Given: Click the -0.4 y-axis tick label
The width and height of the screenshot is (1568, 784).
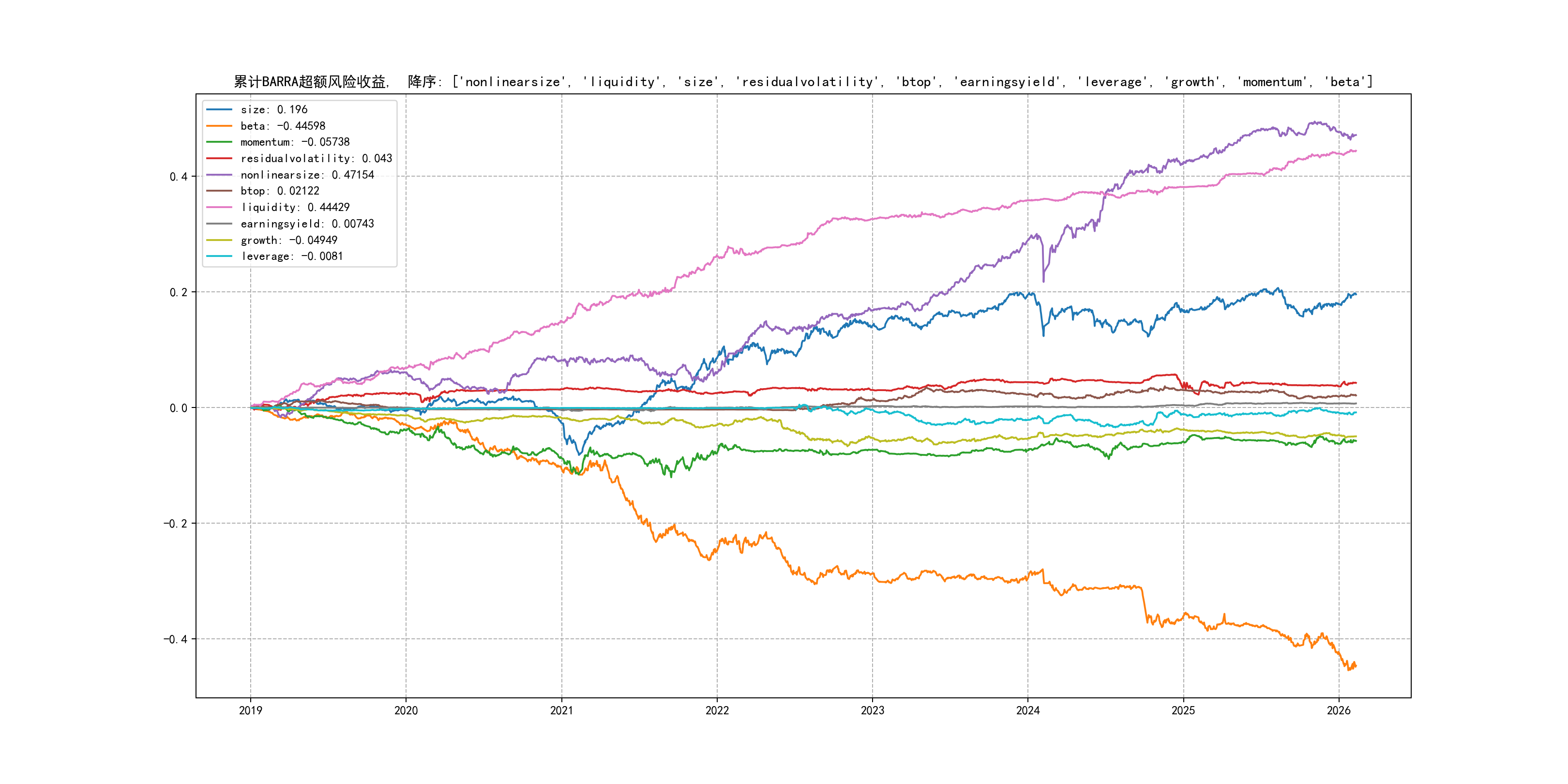Looking at the screenshot, I should pyautogui.click(x=175, y=639).
